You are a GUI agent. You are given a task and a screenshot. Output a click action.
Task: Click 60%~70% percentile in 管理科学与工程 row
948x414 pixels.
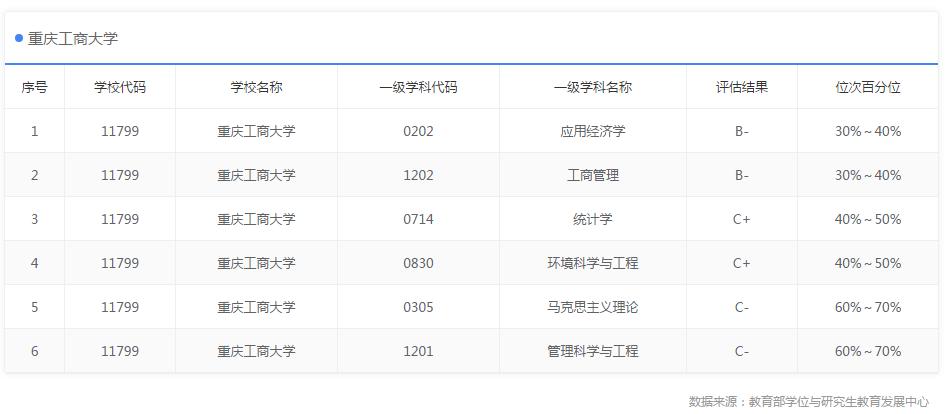coord(868,351)
